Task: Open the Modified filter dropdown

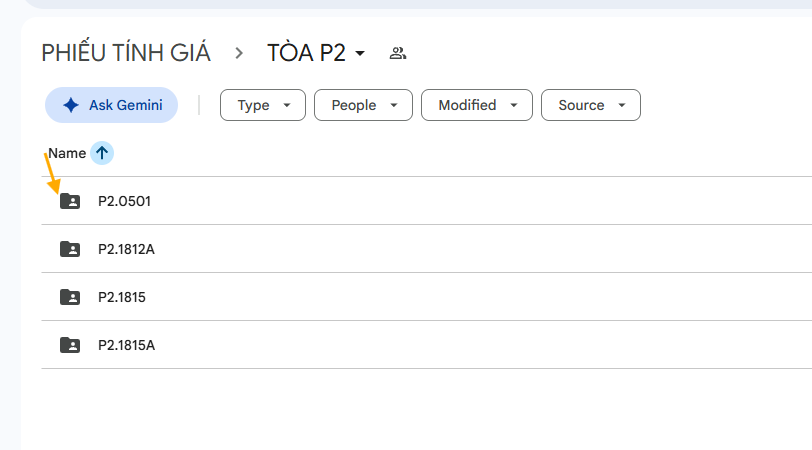Action: point(476,105)
